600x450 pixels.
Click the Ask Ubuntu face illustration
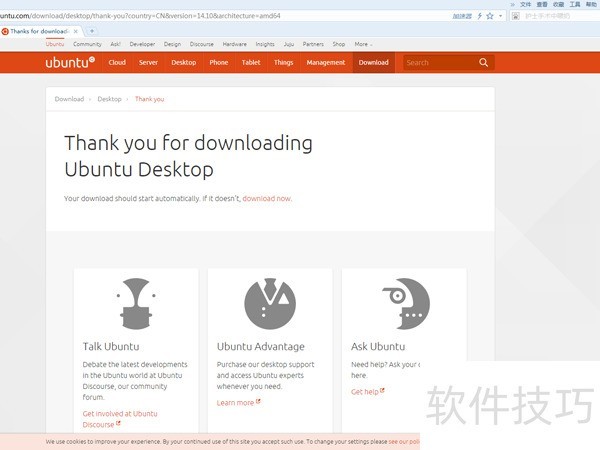[x=406, y=303]
